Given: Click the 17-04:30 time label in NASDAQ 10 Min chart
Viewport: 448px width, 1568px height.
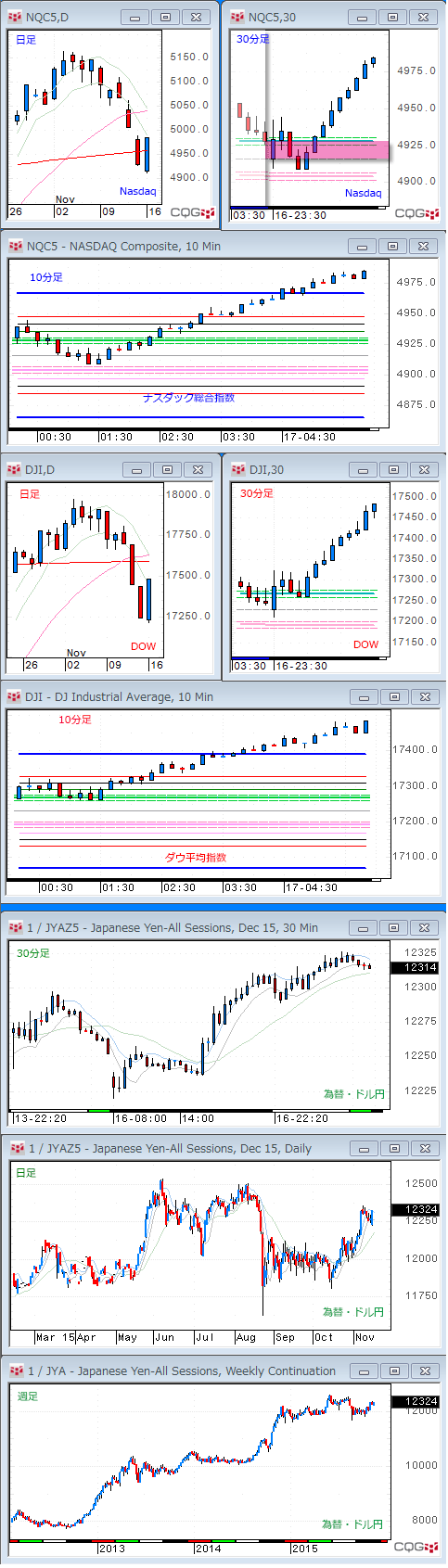Looking at the screenshot, I should click(x=310, y=437).
